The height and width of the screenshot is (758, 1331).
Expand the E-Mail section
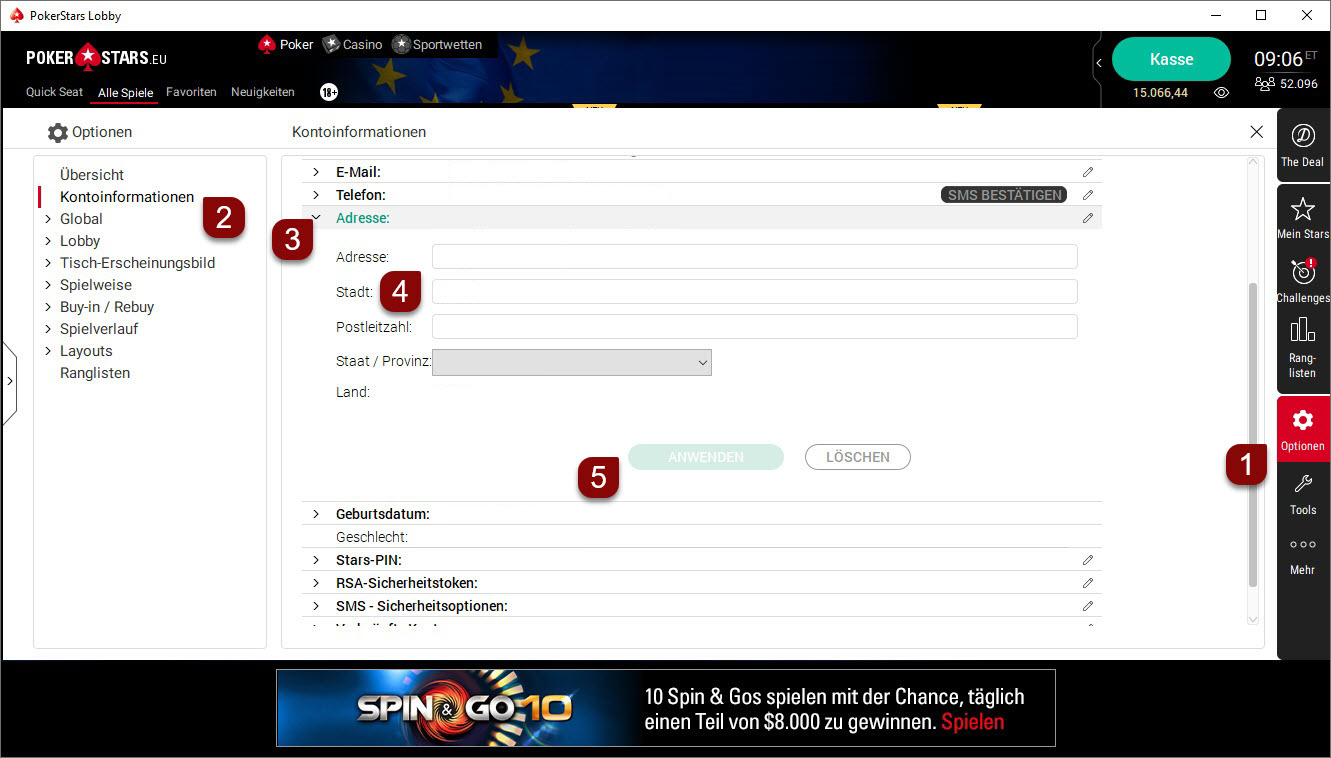point(316,172)
